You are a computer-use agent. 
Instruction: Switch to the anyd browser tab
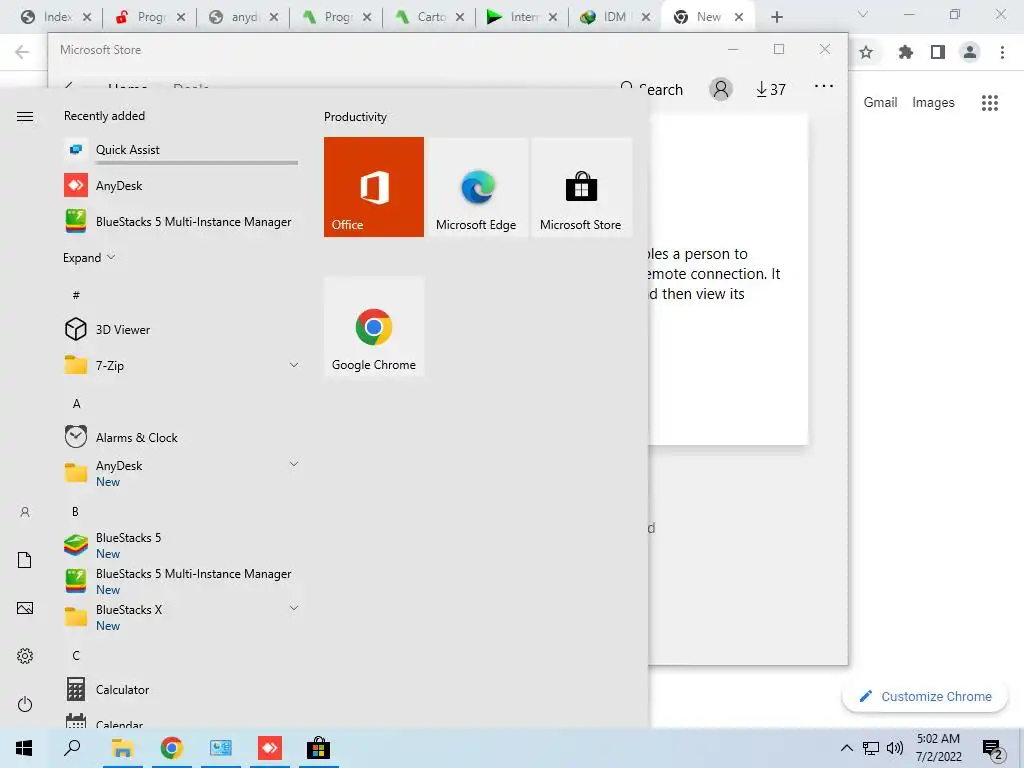tap(244, 17)
